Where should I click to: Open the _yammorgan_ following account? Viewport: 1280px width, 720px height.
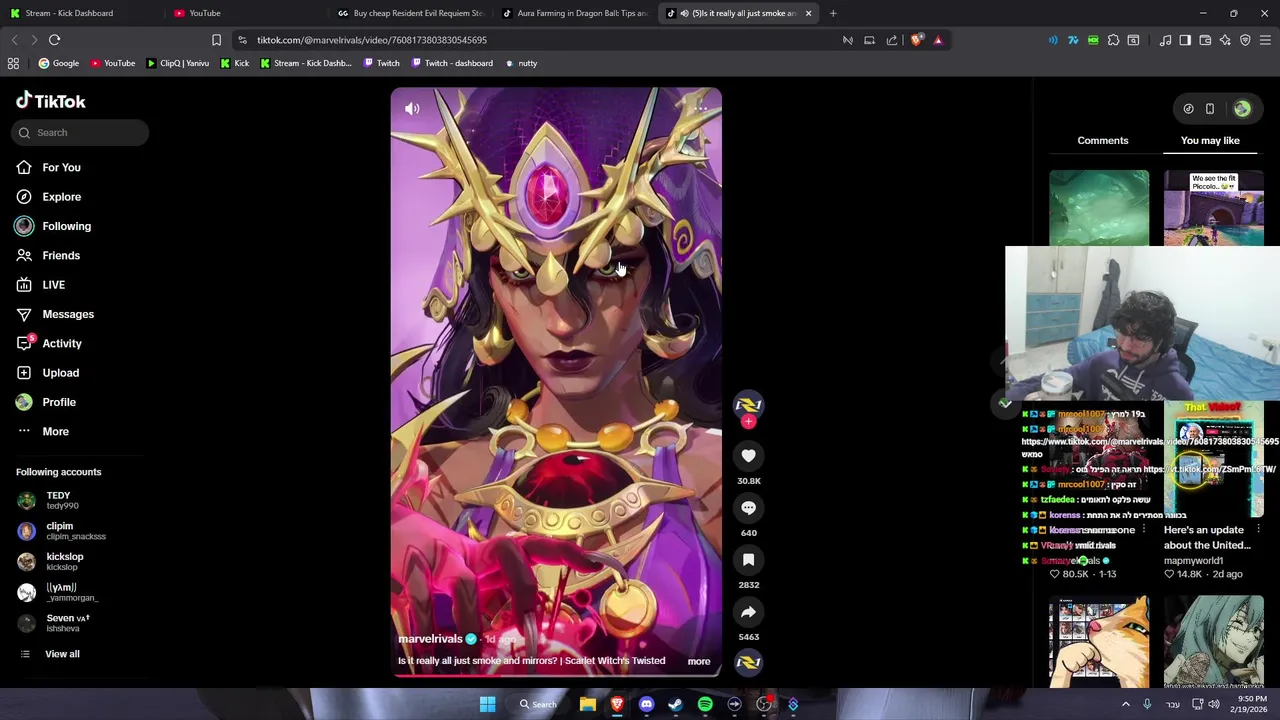(60, 592)
